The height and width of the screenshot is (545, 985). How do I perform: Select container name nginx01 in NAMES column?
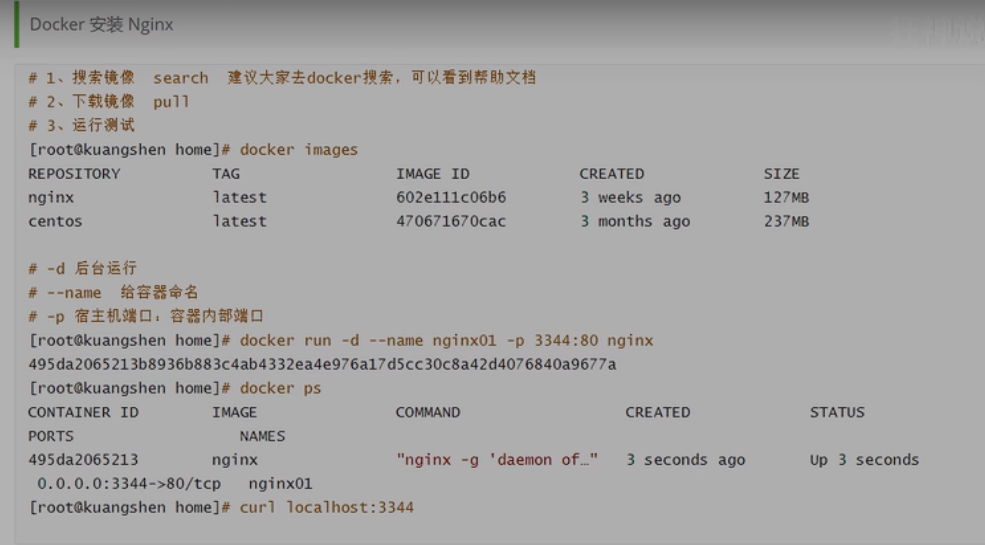[x=280, y=483]
